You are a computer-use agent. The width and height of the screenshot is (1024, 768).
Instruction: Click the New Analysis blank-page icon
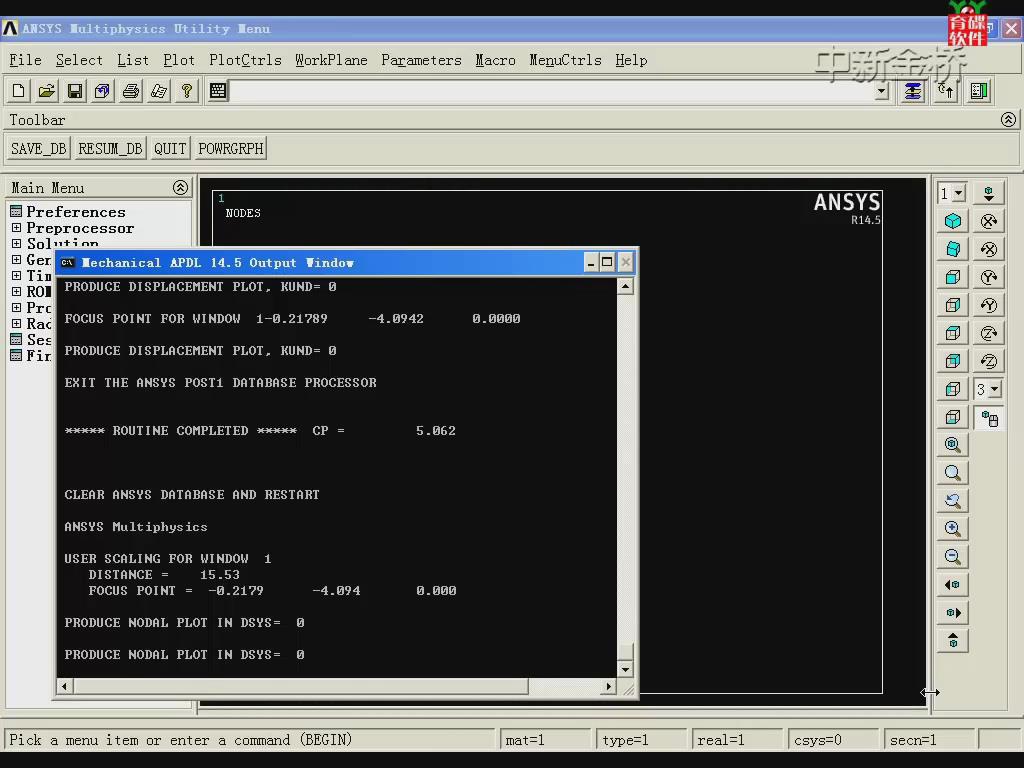coord(18,91)
